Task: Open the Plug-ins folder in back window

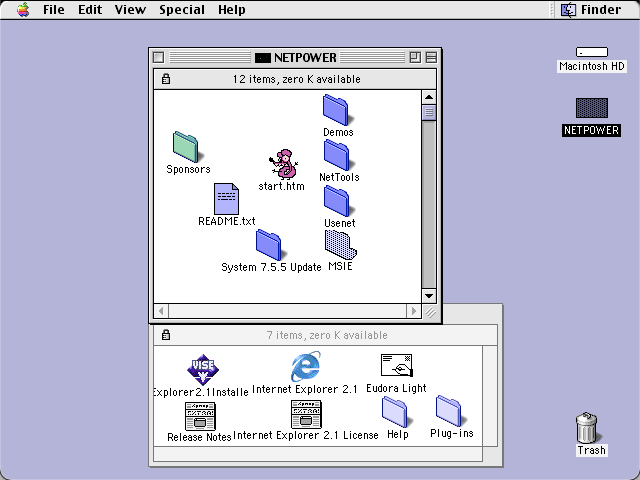Action: coord(450,411)
